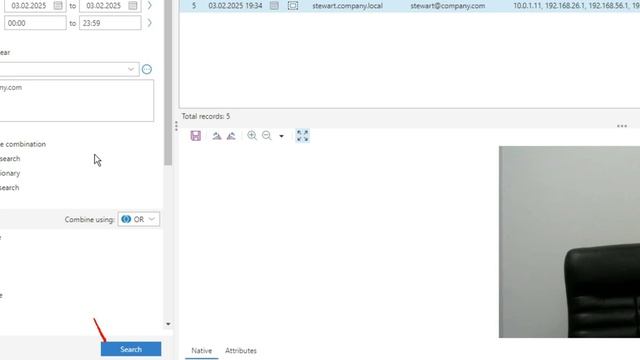640x360 pixels.
Task: Click the scroll-down arrow of the left panel
Action: point(168,324)
